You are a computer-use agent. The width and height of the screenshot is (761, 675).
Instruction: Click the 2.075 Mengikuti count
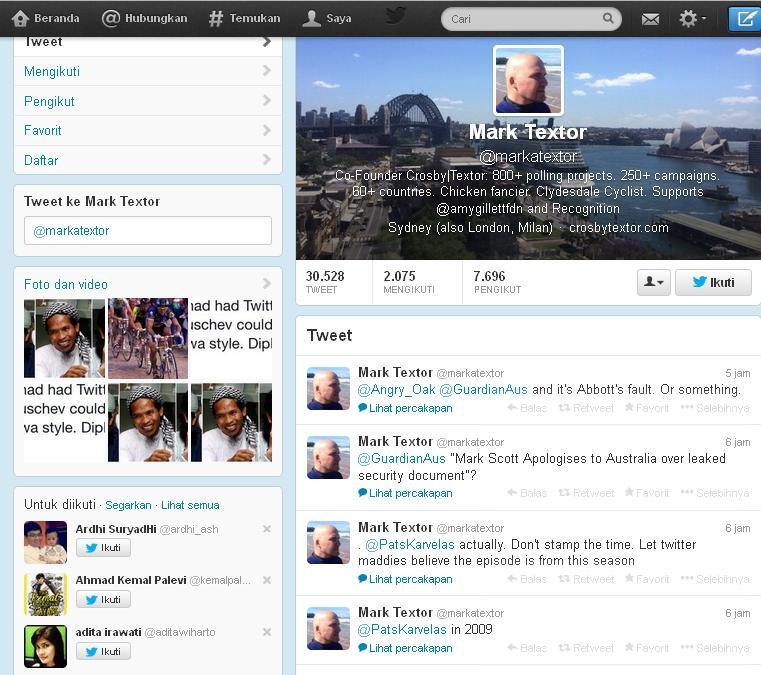point(409,282)
